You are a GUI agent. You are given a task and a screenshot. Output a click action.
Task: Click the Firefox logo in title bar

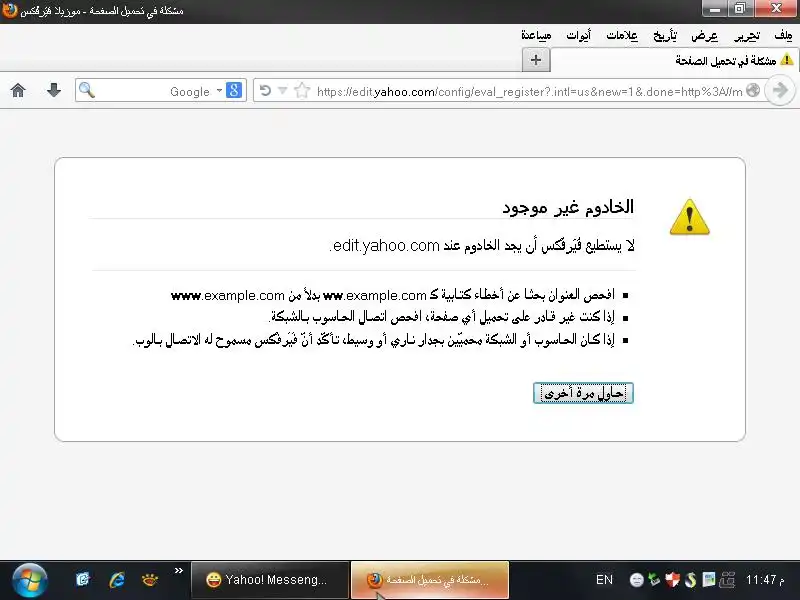(9, 10)
